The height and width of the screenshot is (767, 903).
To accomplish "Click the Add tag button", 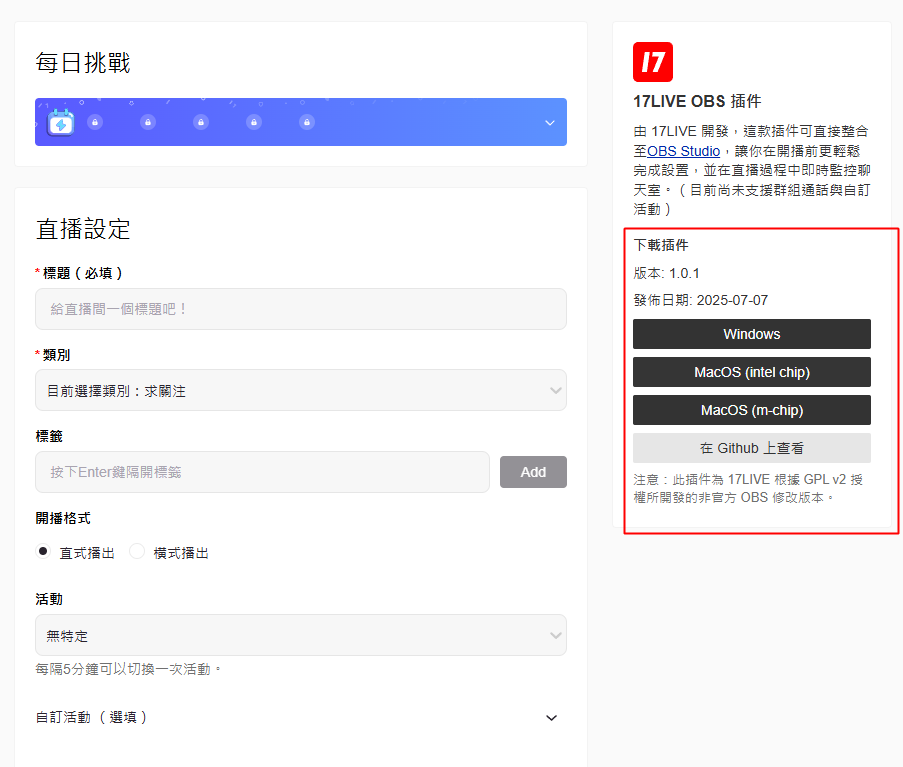I will (533, 472).
